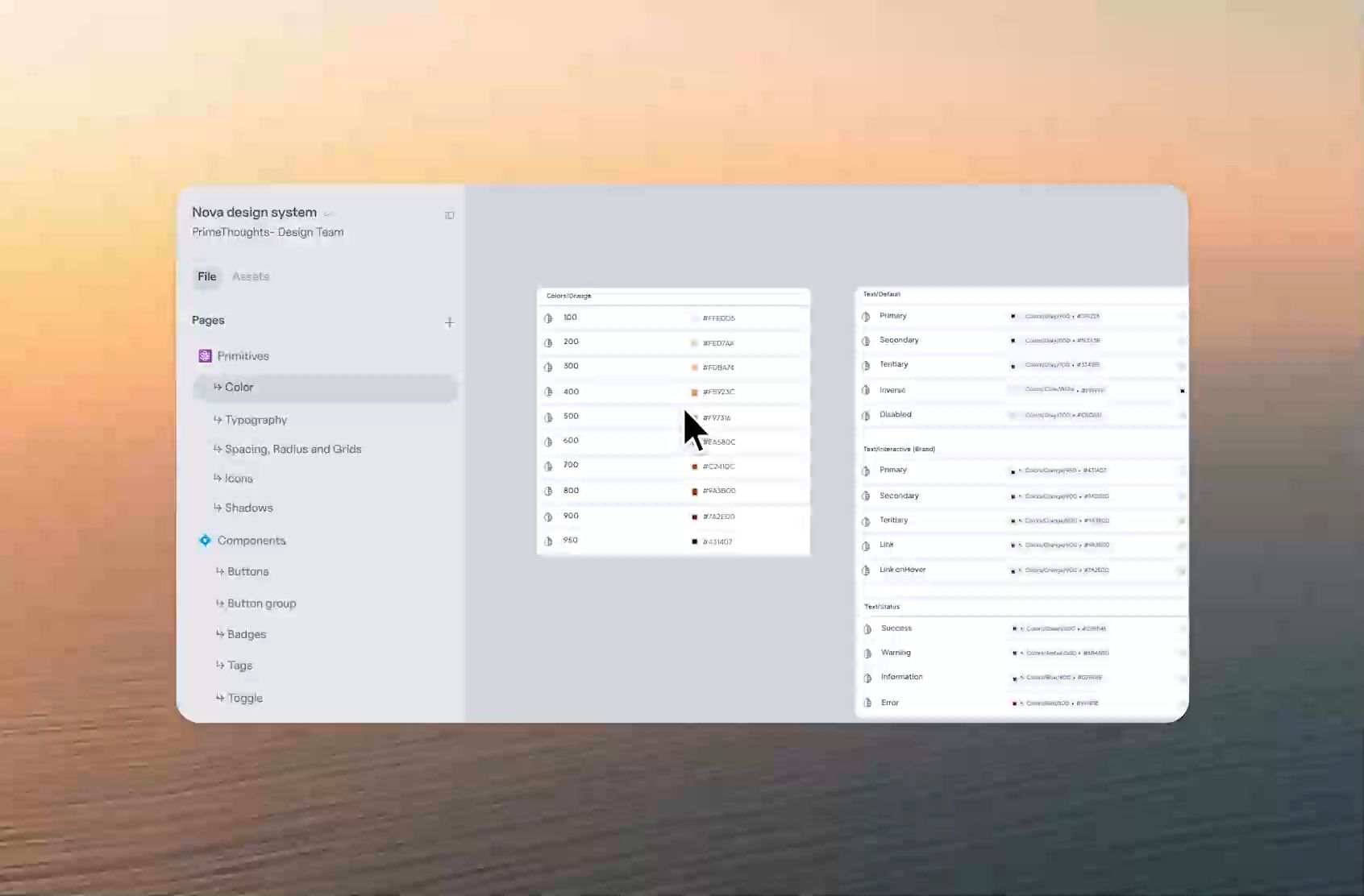Go to the Icons page
This screenshot has width=1364, height=896.
(x=239, y=479)
